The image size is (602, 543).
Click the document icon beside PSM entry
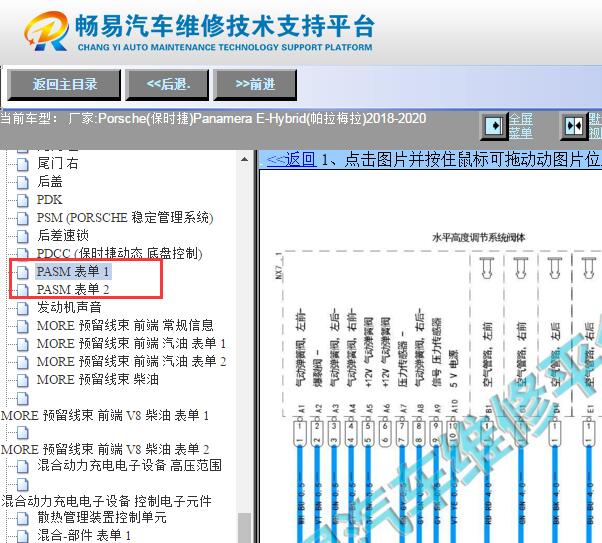tap(23, 218)
